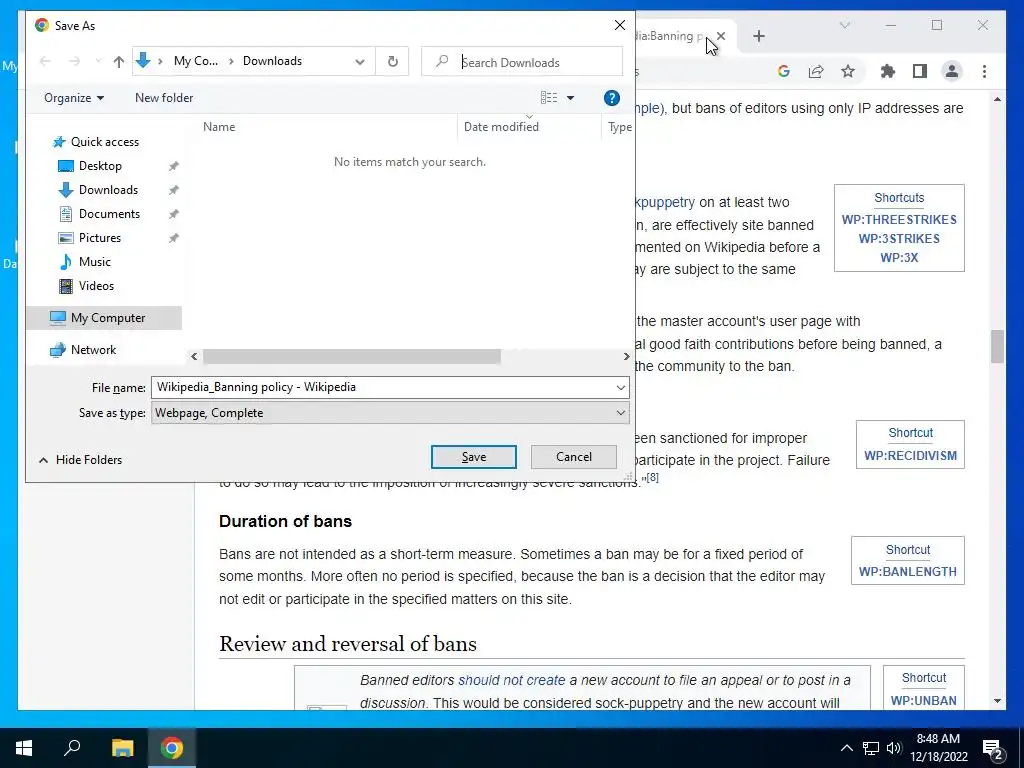Viewport: 1024px width, 768px height.
Task: Click the horizontal scrollbar left arrow
Action: point(194,357)
